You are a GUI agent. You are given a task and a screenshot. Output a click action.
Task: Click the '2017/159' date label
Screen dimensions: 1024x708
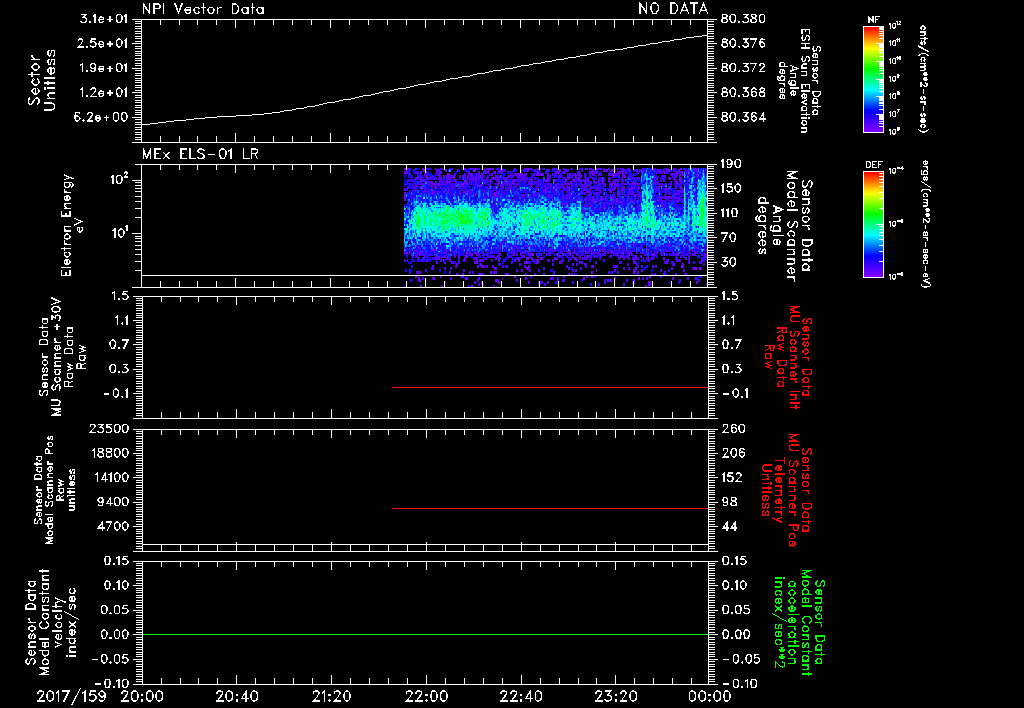tap(71, 696)
